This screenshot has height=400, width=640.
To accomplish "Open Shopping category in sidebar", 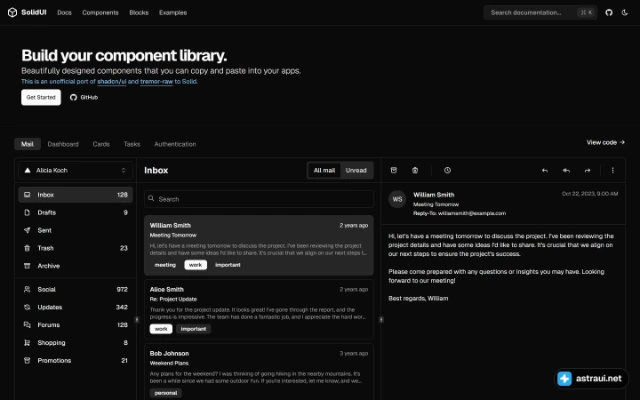I will [75, 342].
